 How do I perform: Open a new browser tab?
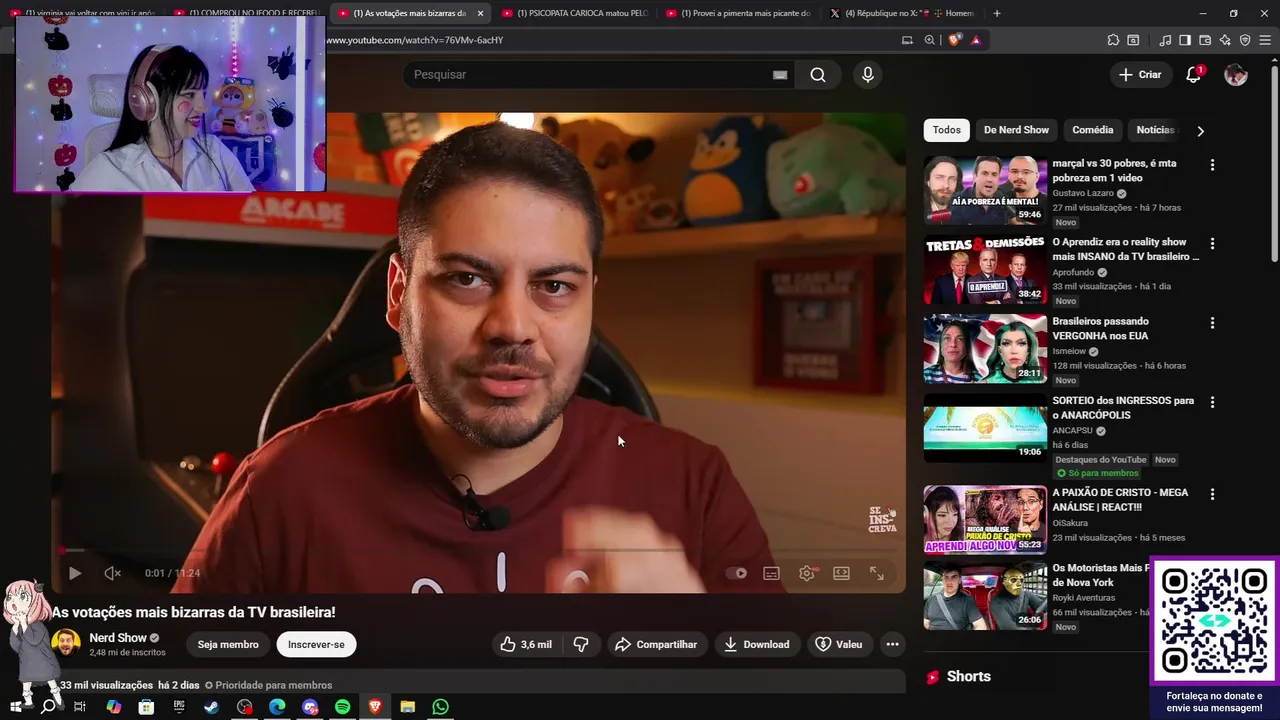(x=996, y=13)
